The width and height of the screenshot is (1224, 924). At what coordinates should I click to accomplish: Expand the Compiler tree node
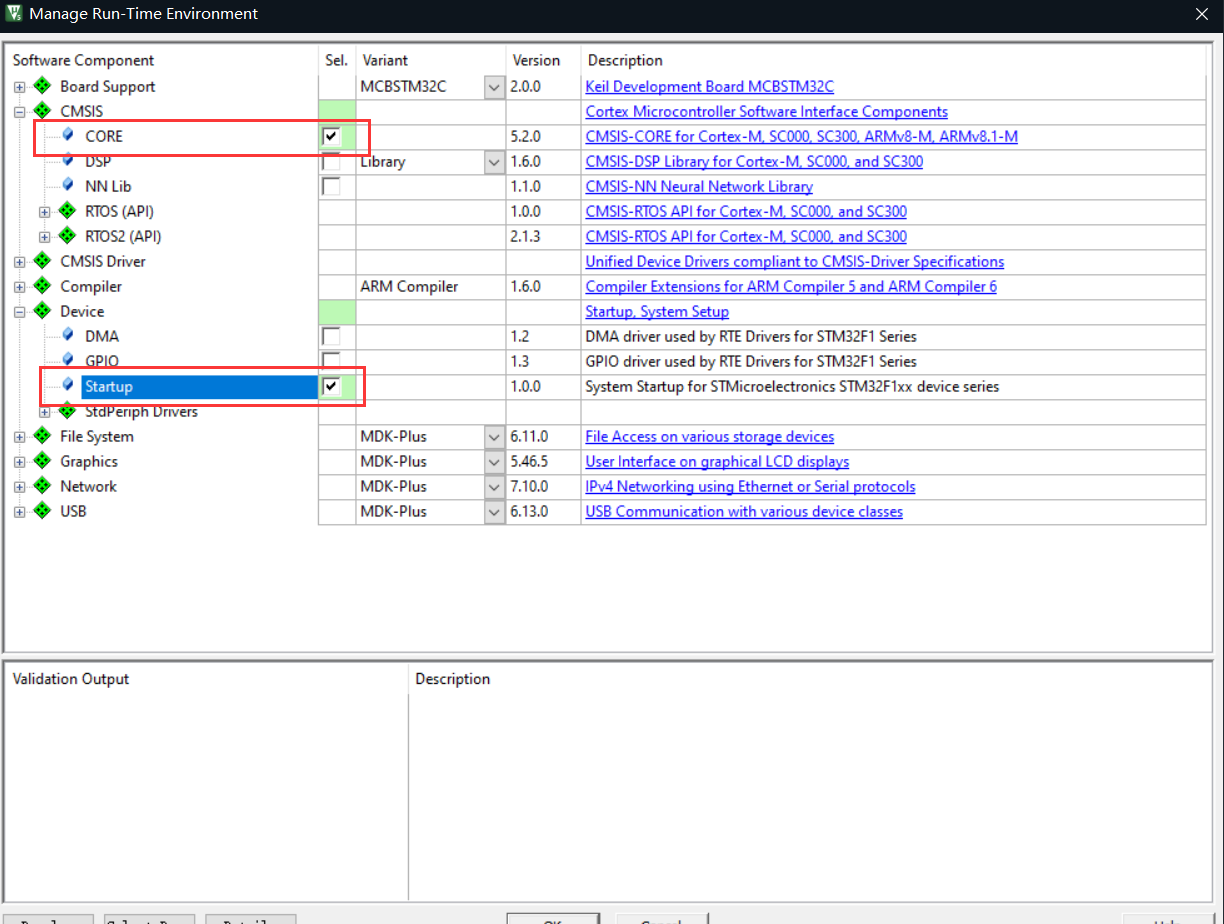pos(19,287)
